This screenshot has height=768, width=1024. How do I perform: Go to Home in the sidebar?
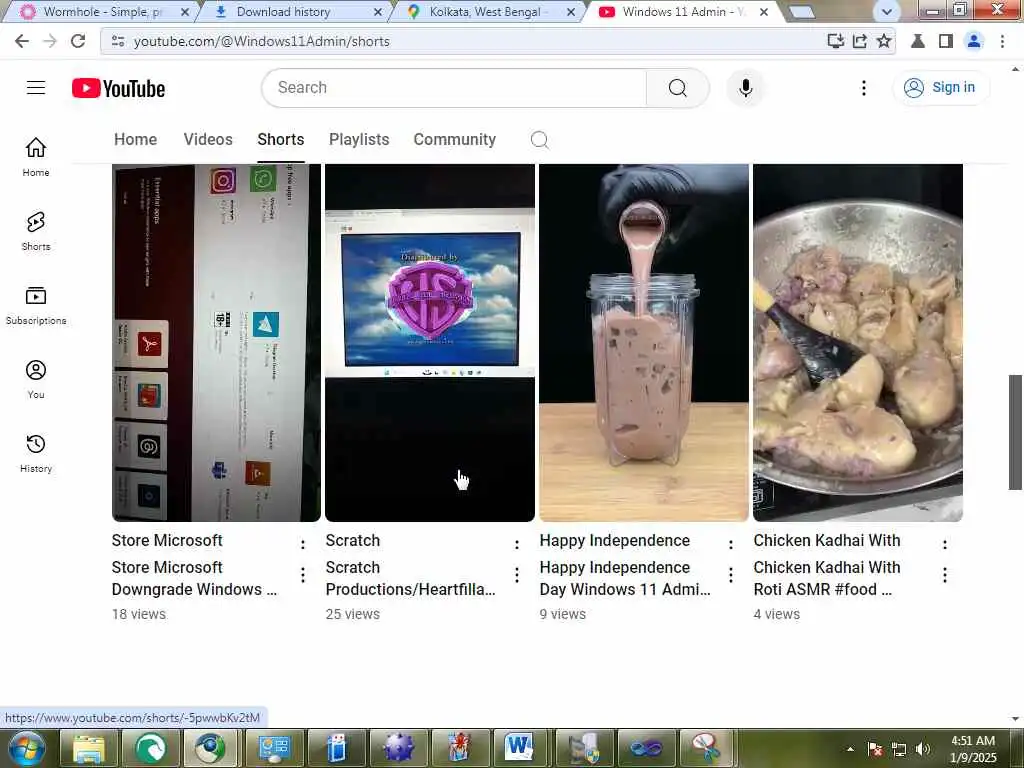36,157
